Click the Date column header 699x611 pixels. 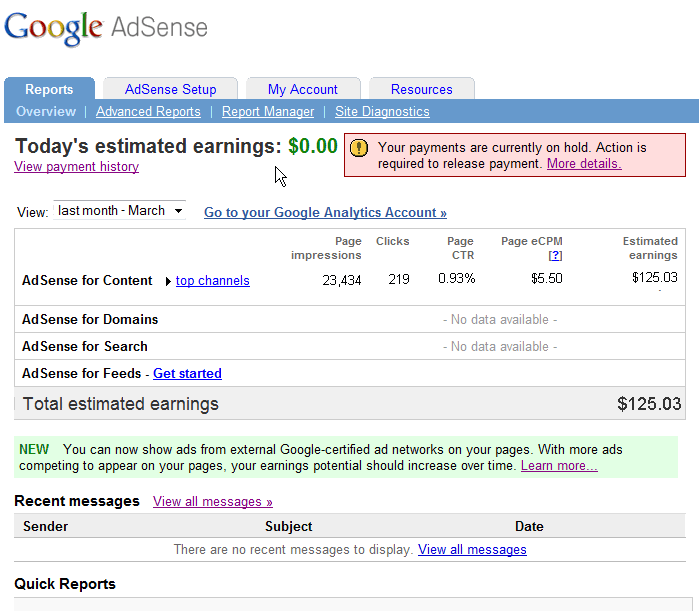(x=529, y=526)
